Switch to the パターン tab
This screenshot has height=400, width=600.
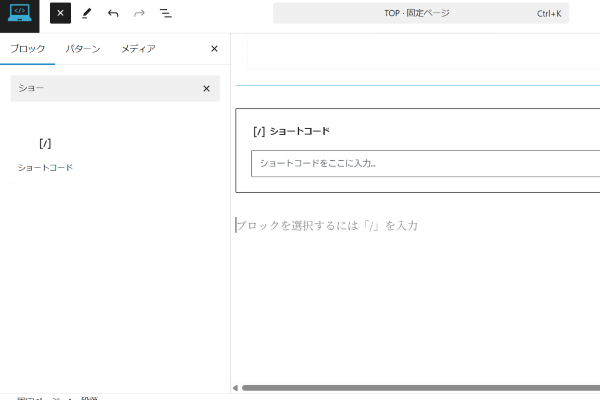click(x=83, y=49)
